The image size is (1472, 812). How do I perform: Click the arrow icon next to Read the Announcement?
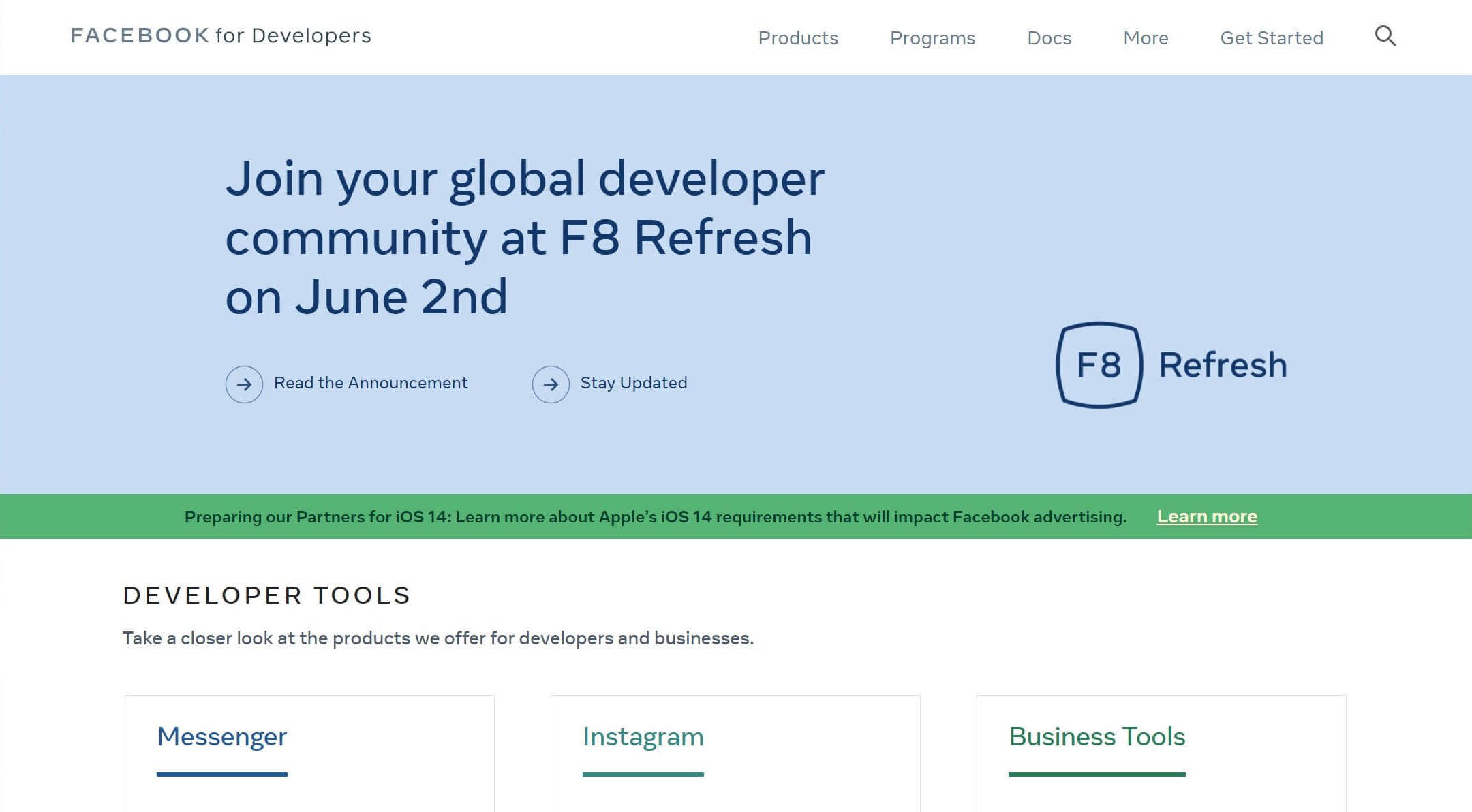pyautogui.click(x=244, y=383)
